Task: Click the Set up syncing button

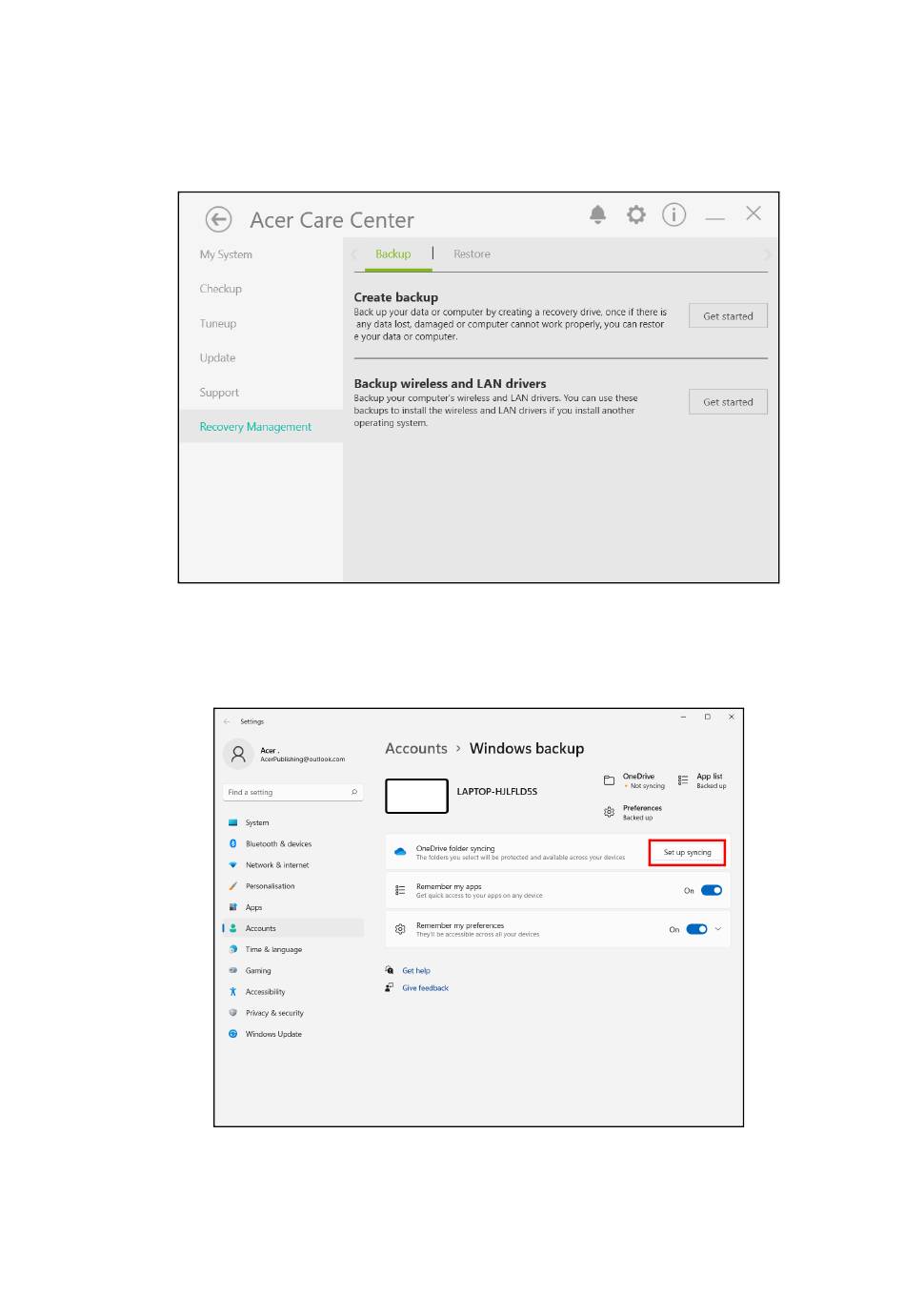Action: 687,852
